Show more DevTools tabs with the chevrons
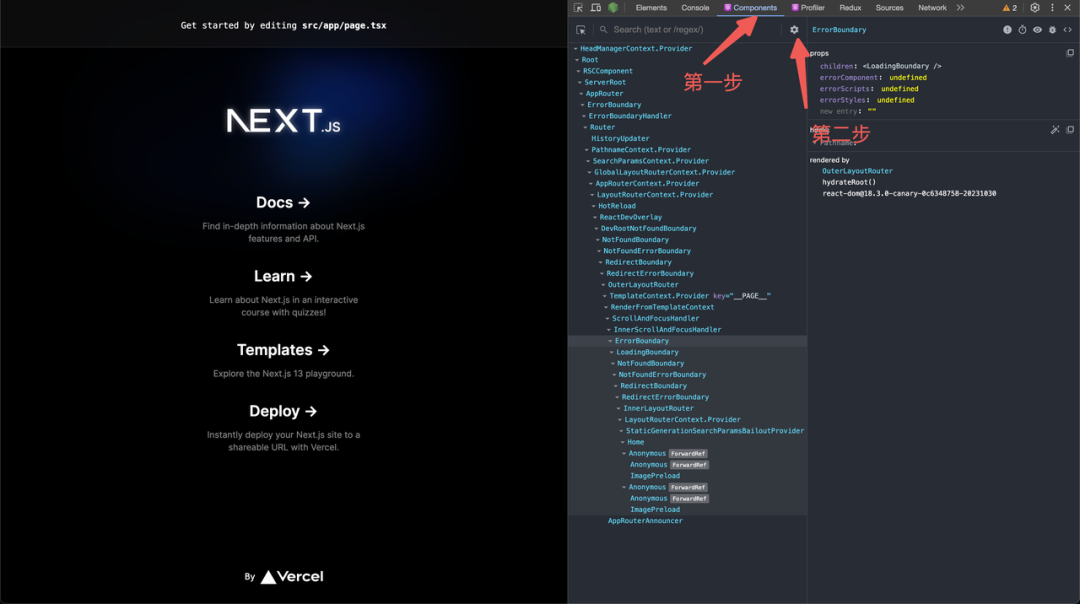 960,8
